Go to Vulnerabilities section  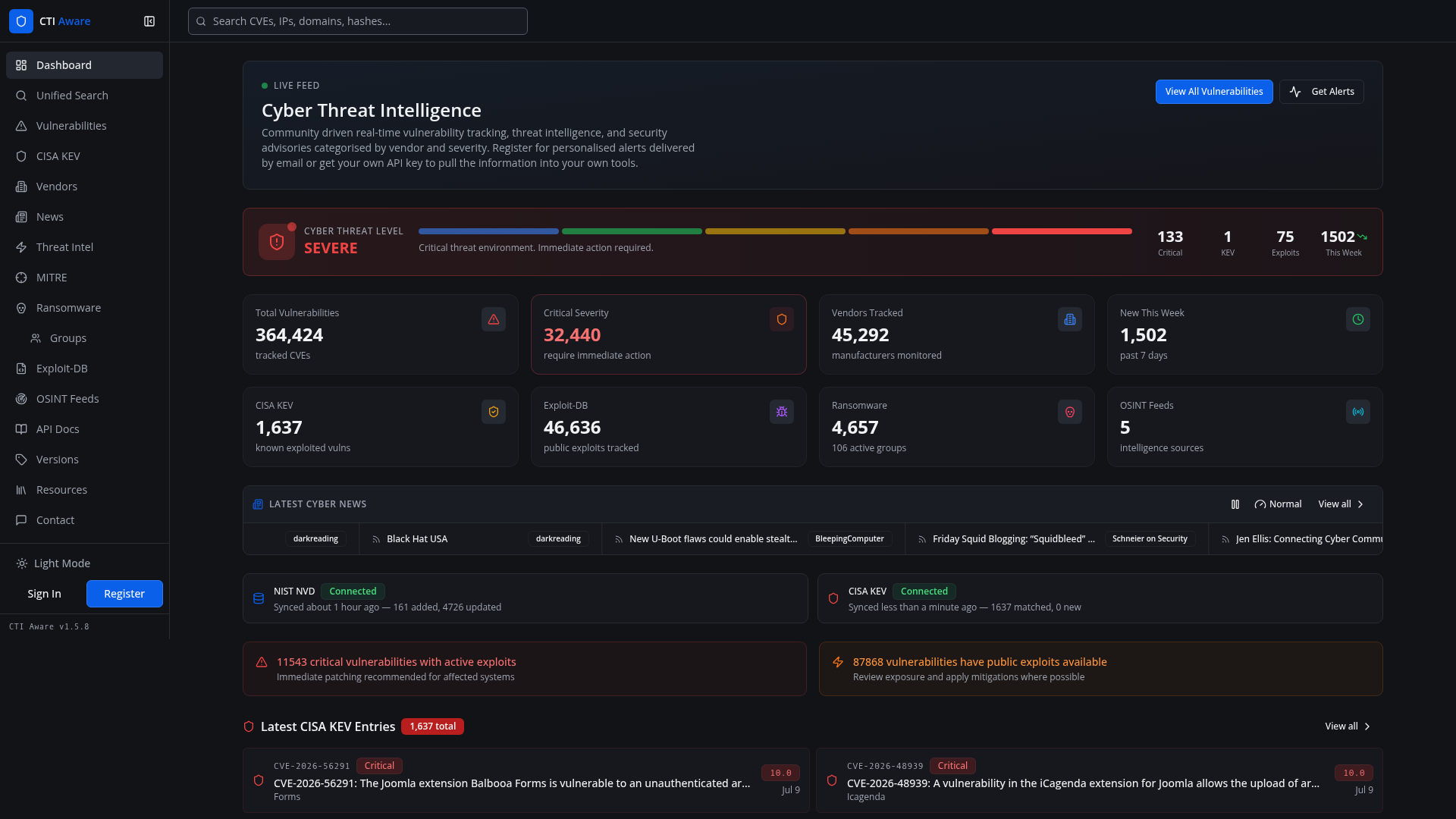[84, 126]
